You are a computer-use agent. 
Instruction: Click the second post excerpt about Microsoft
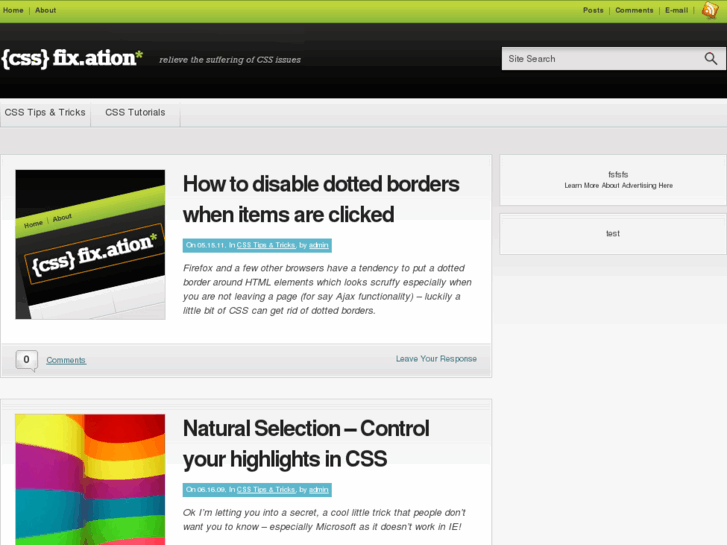click(x=324, y=519)
